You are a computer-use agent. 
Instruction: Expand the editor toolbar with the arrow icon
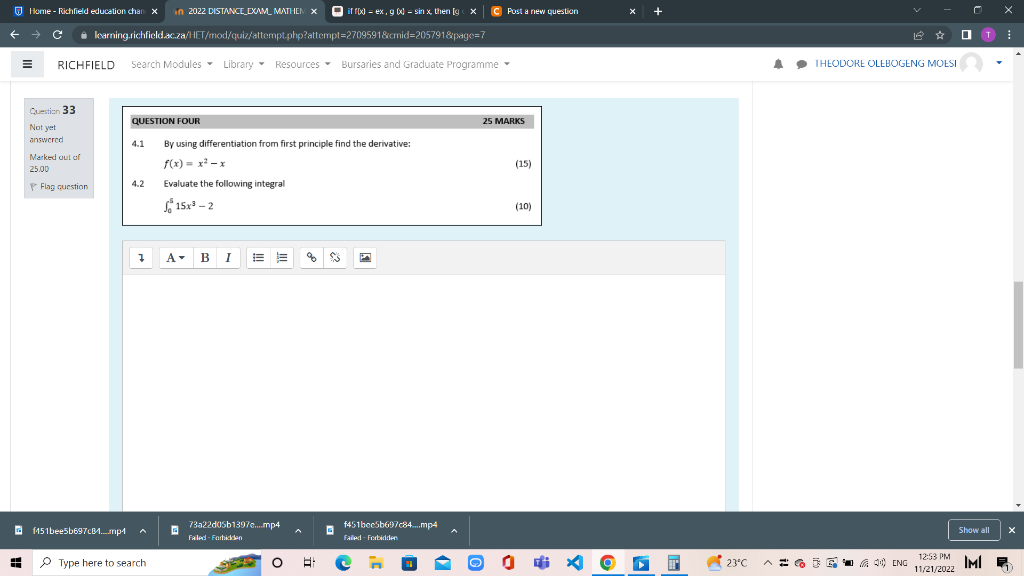pos(140,257)
